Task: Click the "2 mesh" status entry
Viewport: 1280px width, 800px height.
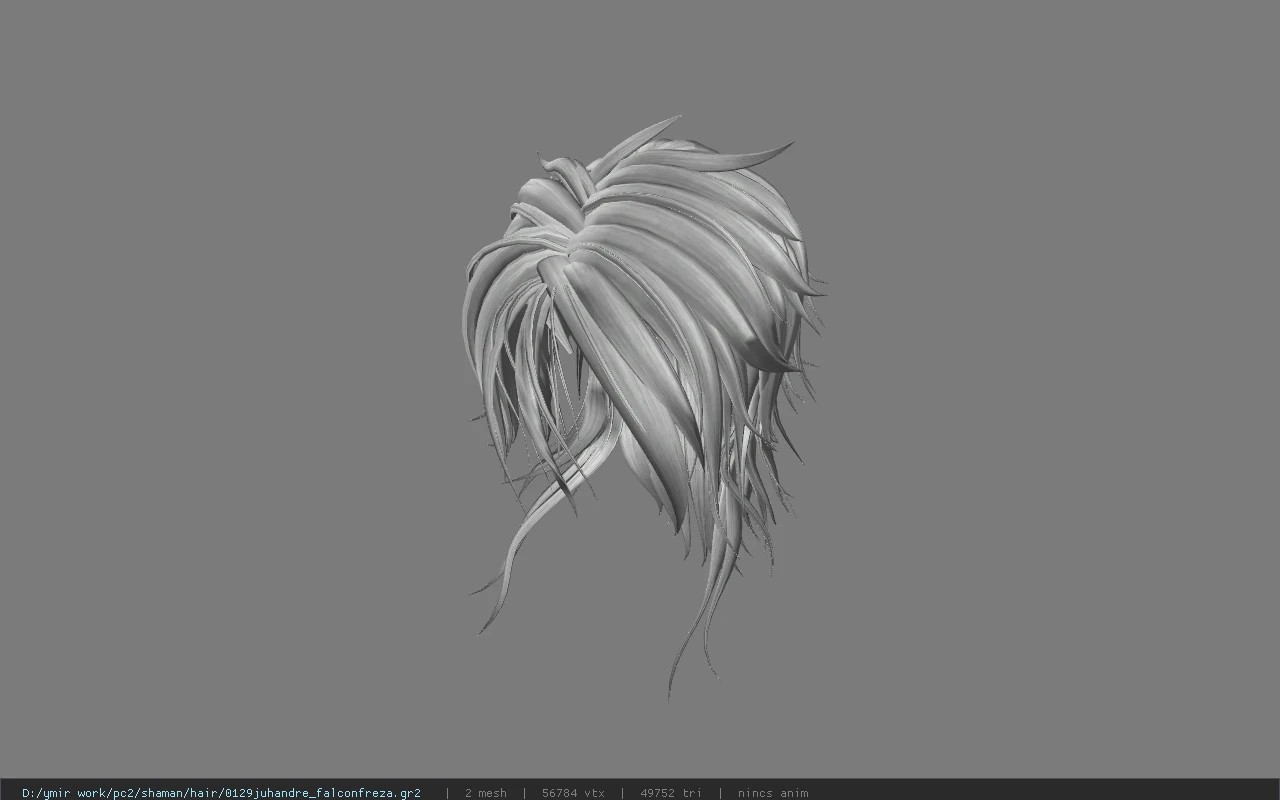Action: (485, 793)
